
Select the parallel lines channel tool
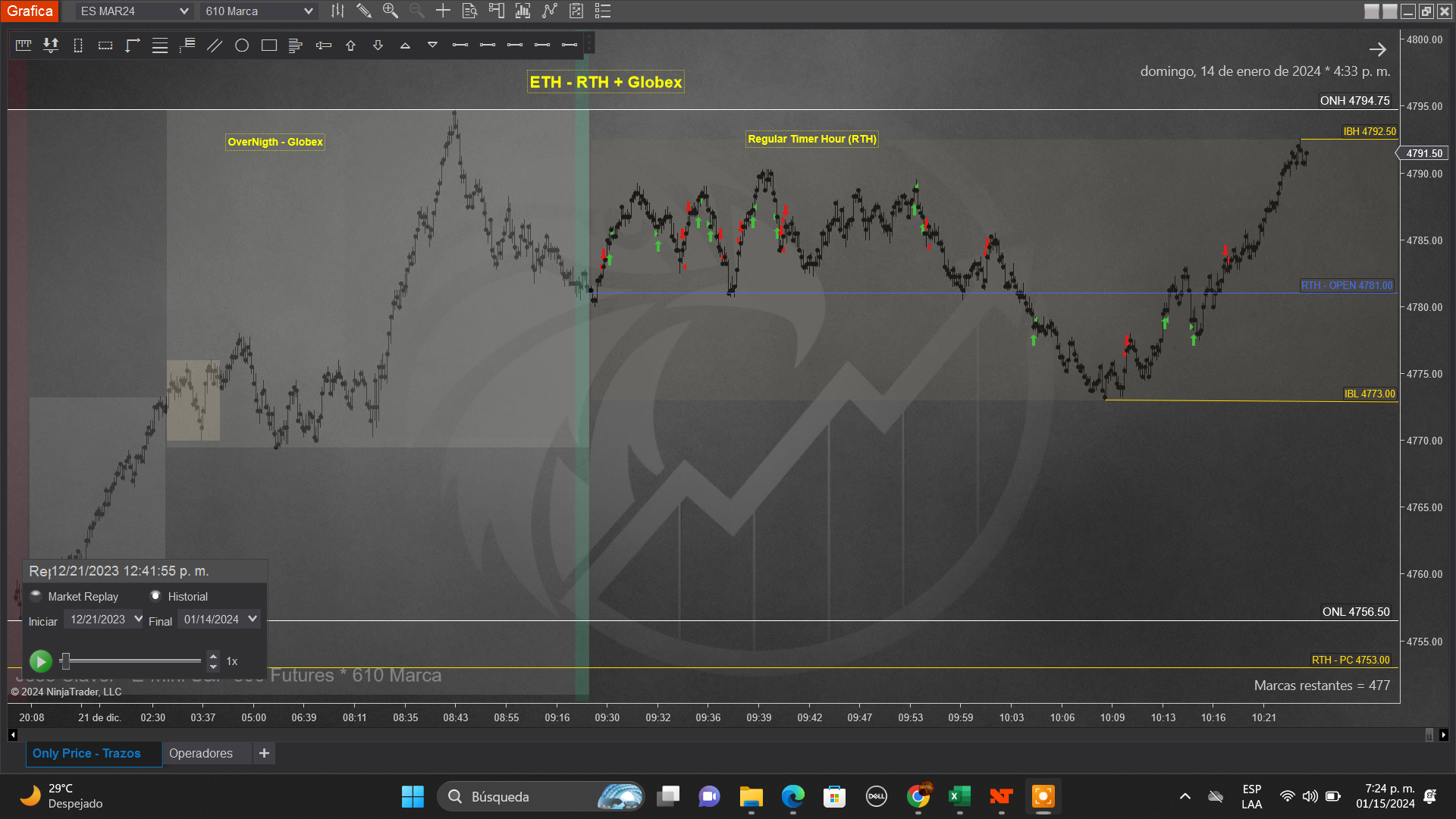point(215,45)
